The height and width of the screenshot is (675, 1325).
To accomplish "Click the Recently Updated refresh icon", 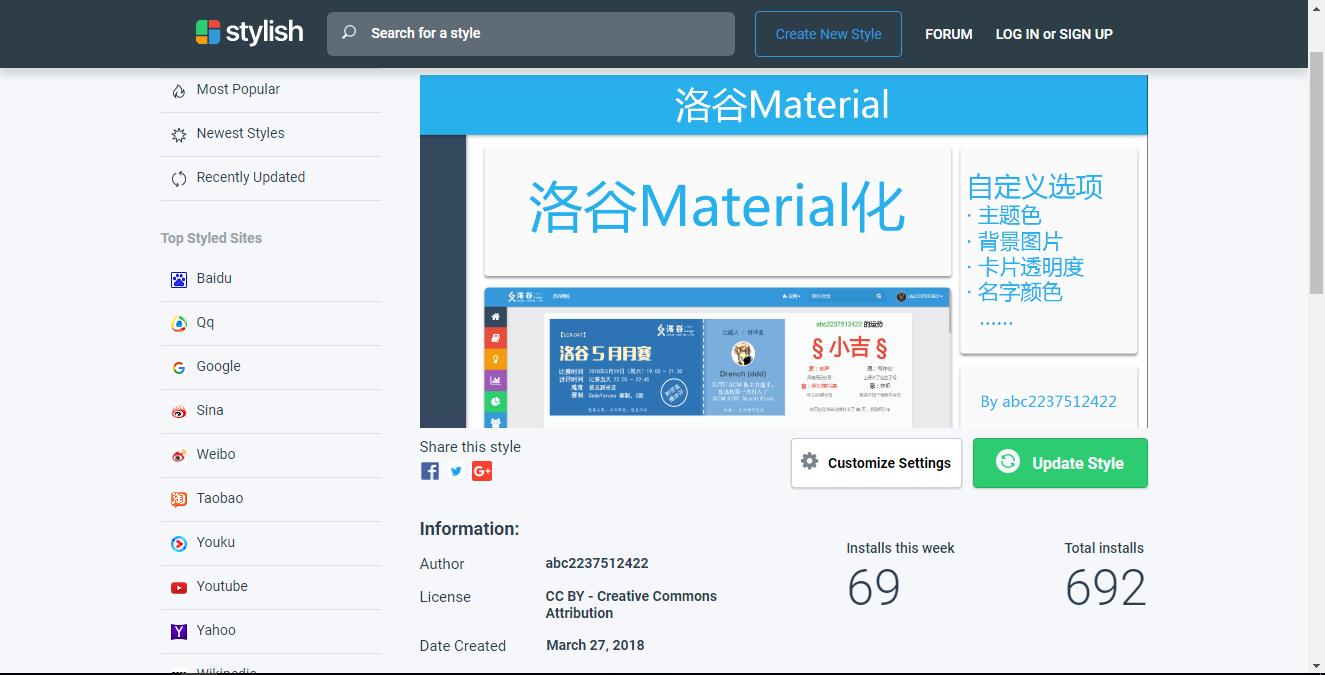I will tap(179, 178).
